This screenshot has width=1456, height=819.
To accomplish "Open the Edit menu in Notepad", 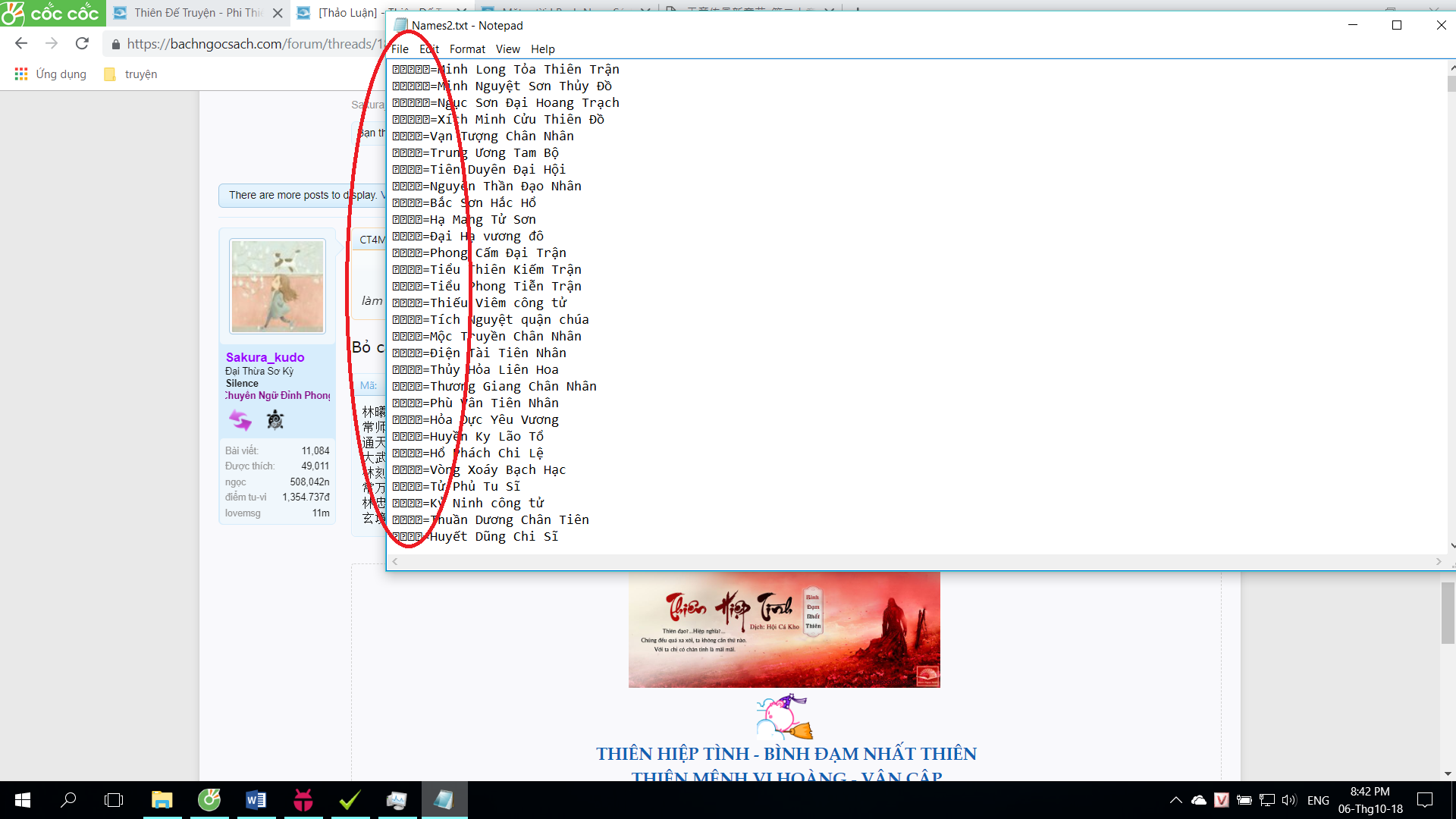I will pyautogui.click(x=428, y=49).
